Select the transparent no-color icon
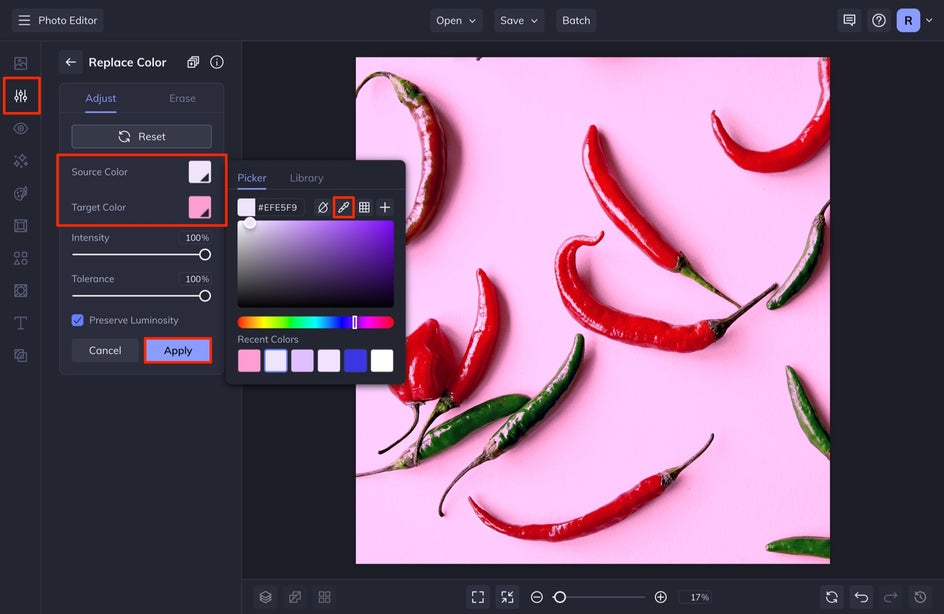 click(323, 207)
